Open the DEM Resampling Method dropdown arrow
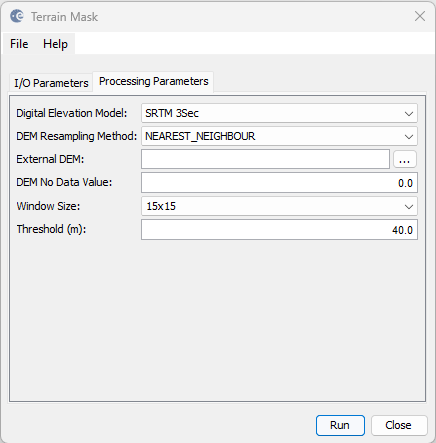Viewport: 436px width, 443px height. click(409, 137)
